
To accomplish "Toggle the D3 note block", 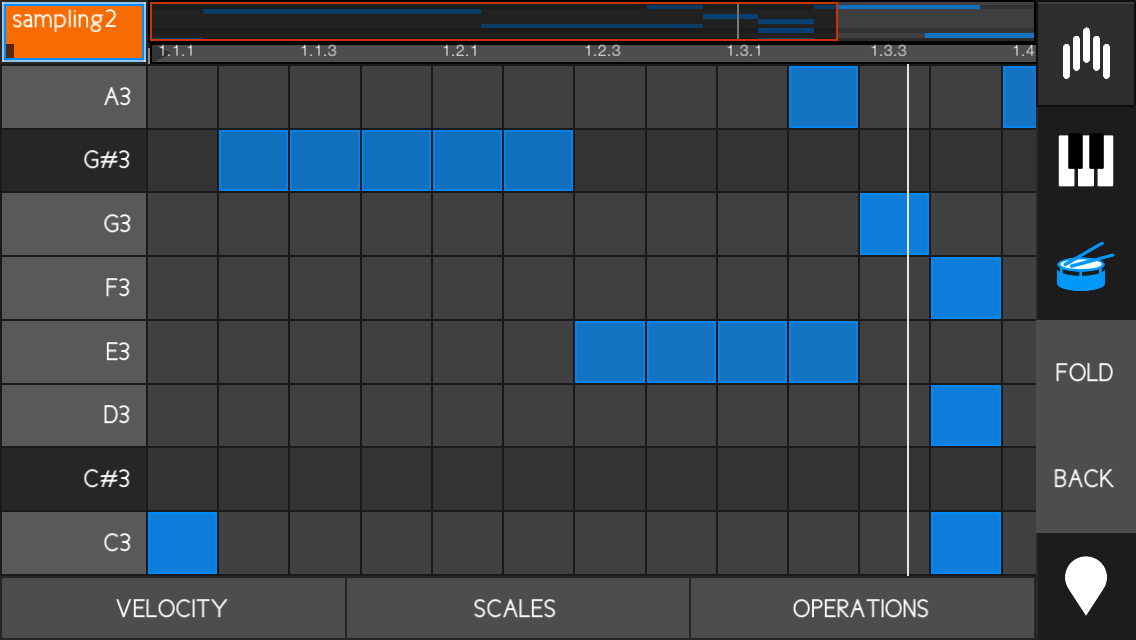I will [x=966, y=415].
